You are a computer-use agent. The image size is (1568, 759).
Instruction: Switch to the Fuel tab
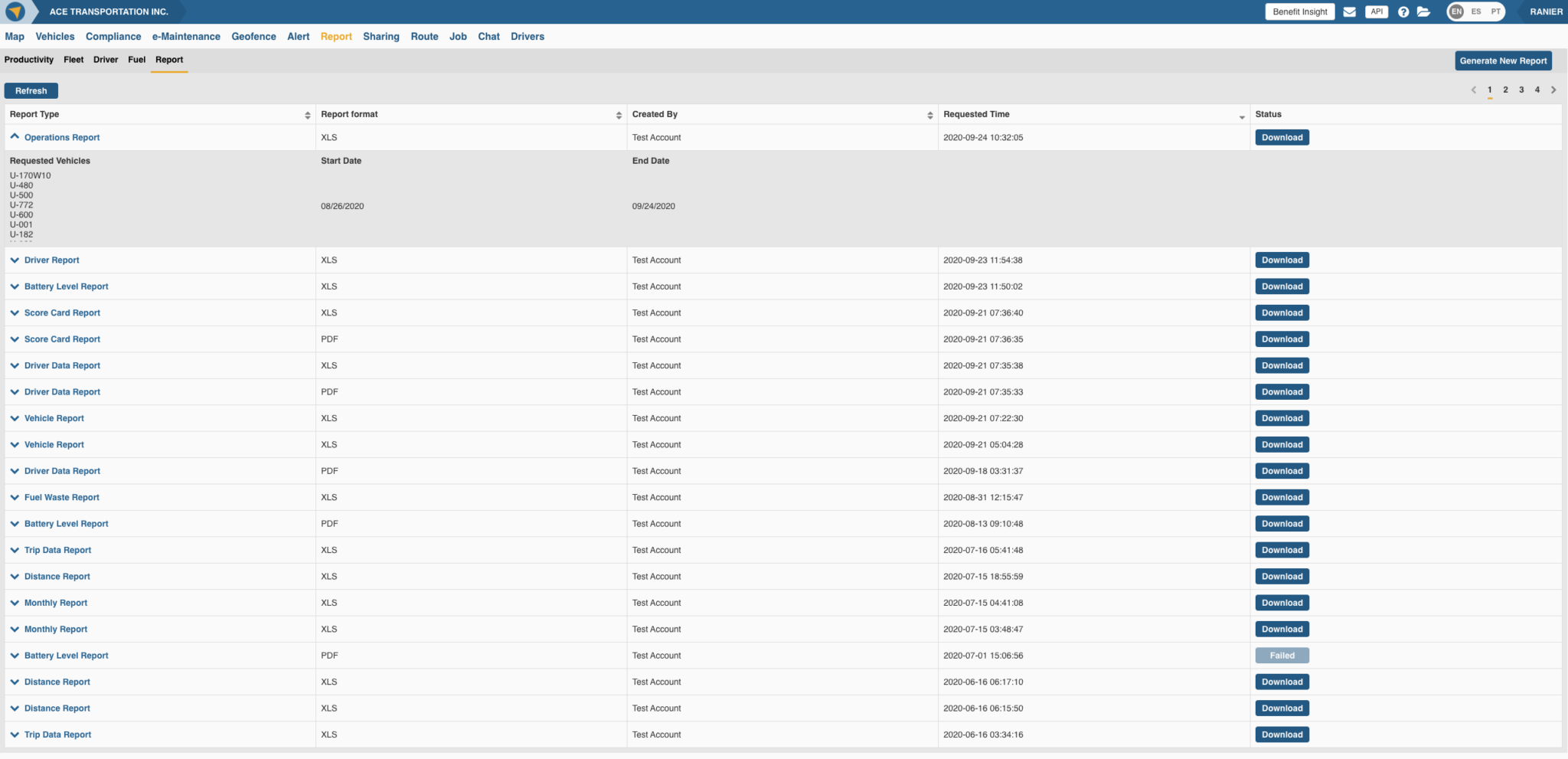(x=136, y=59)
